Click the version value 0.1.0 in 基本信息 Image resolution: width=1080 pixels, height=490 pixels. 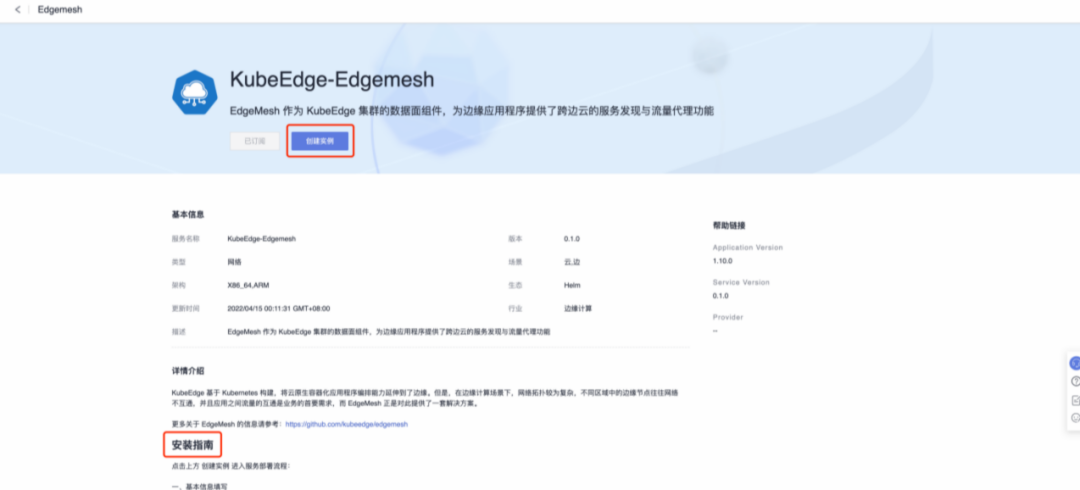tap(572, 238)
